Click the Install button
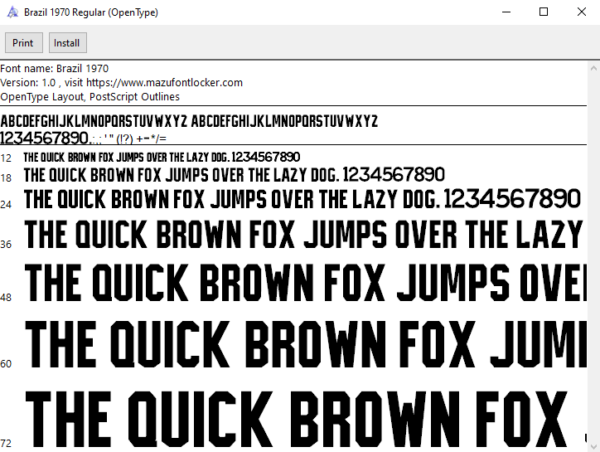 point(67,42)
